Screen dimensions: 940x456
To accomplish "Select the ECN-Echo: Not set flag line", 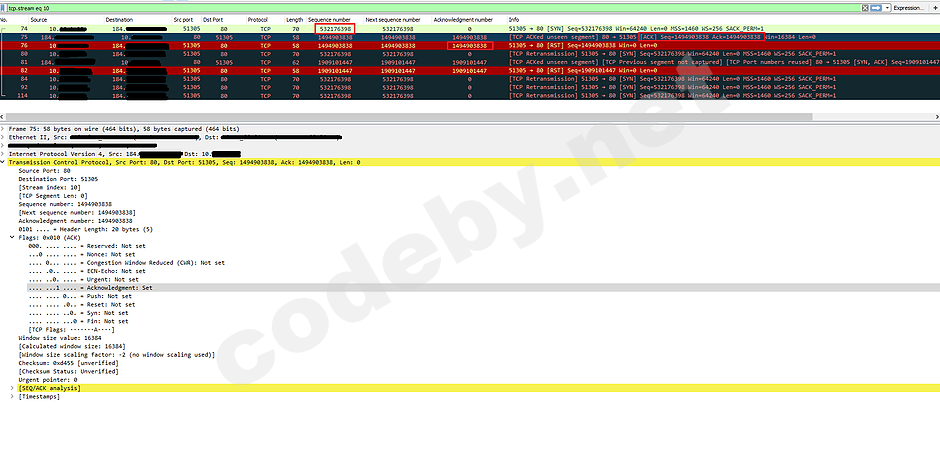I will (87, 271).
